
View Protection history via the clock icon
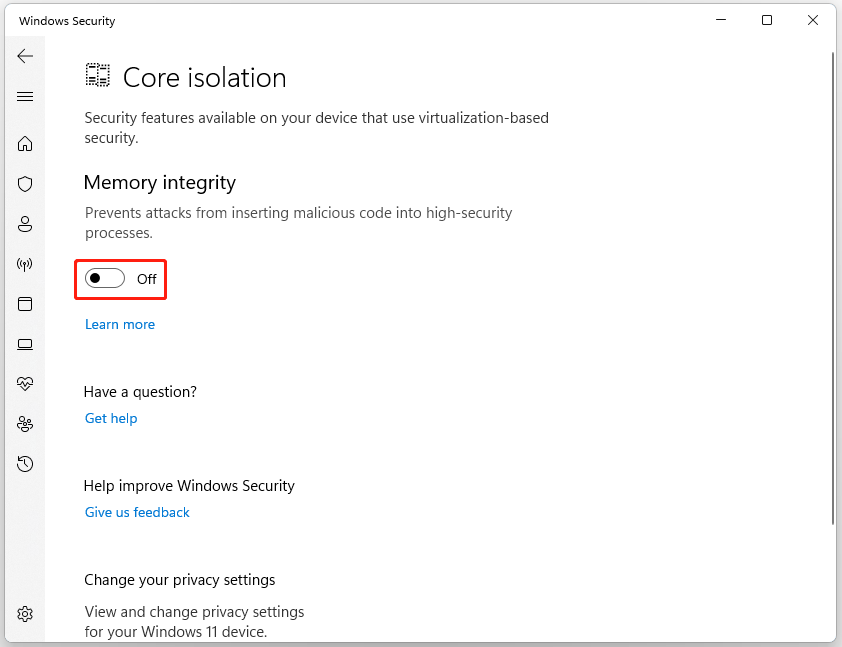24,463
